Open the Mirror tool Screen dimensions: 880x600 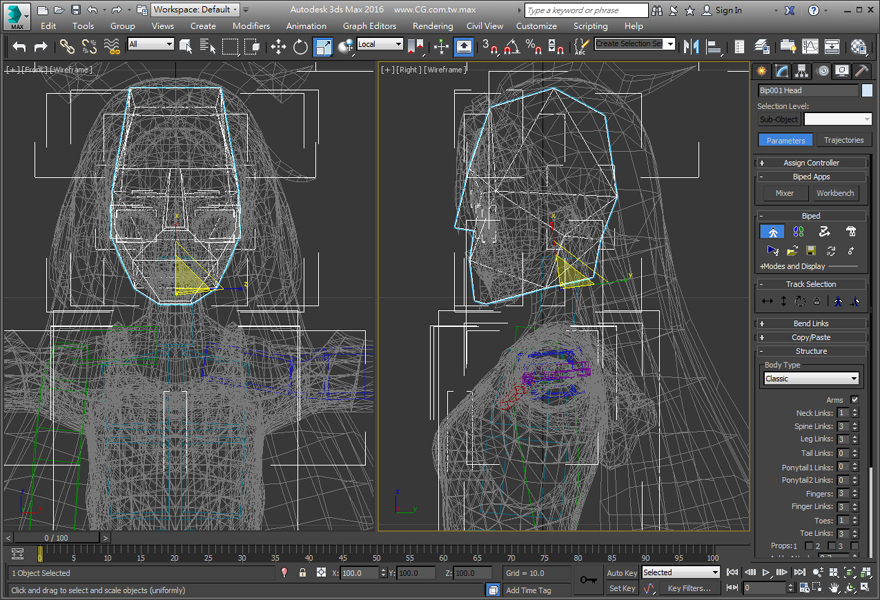[691, 47]
